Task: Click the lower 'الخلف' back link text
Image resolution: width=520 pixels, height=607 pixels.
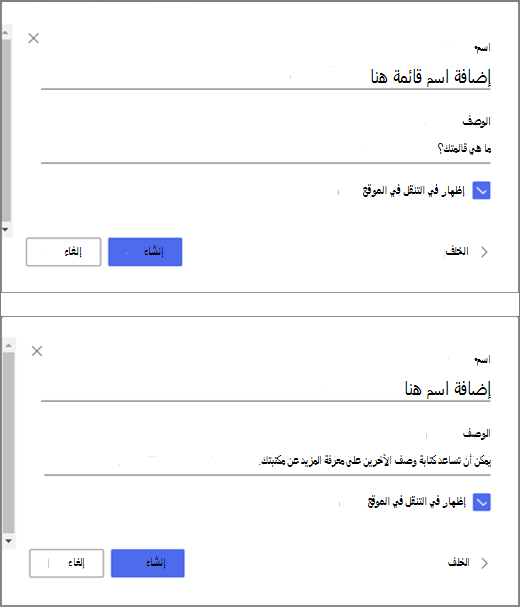Action: click(x=458, y=562)
